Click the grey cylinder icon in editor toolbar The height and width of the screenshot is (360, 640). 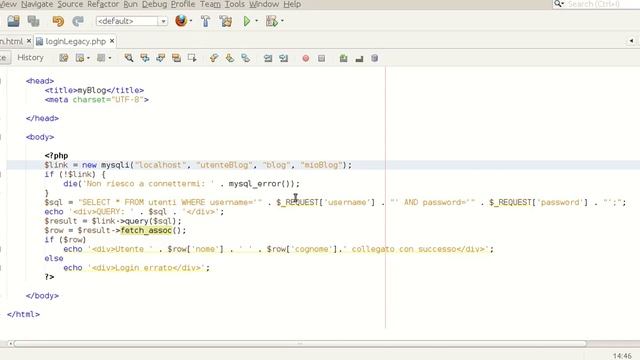(x=374, y=58)
